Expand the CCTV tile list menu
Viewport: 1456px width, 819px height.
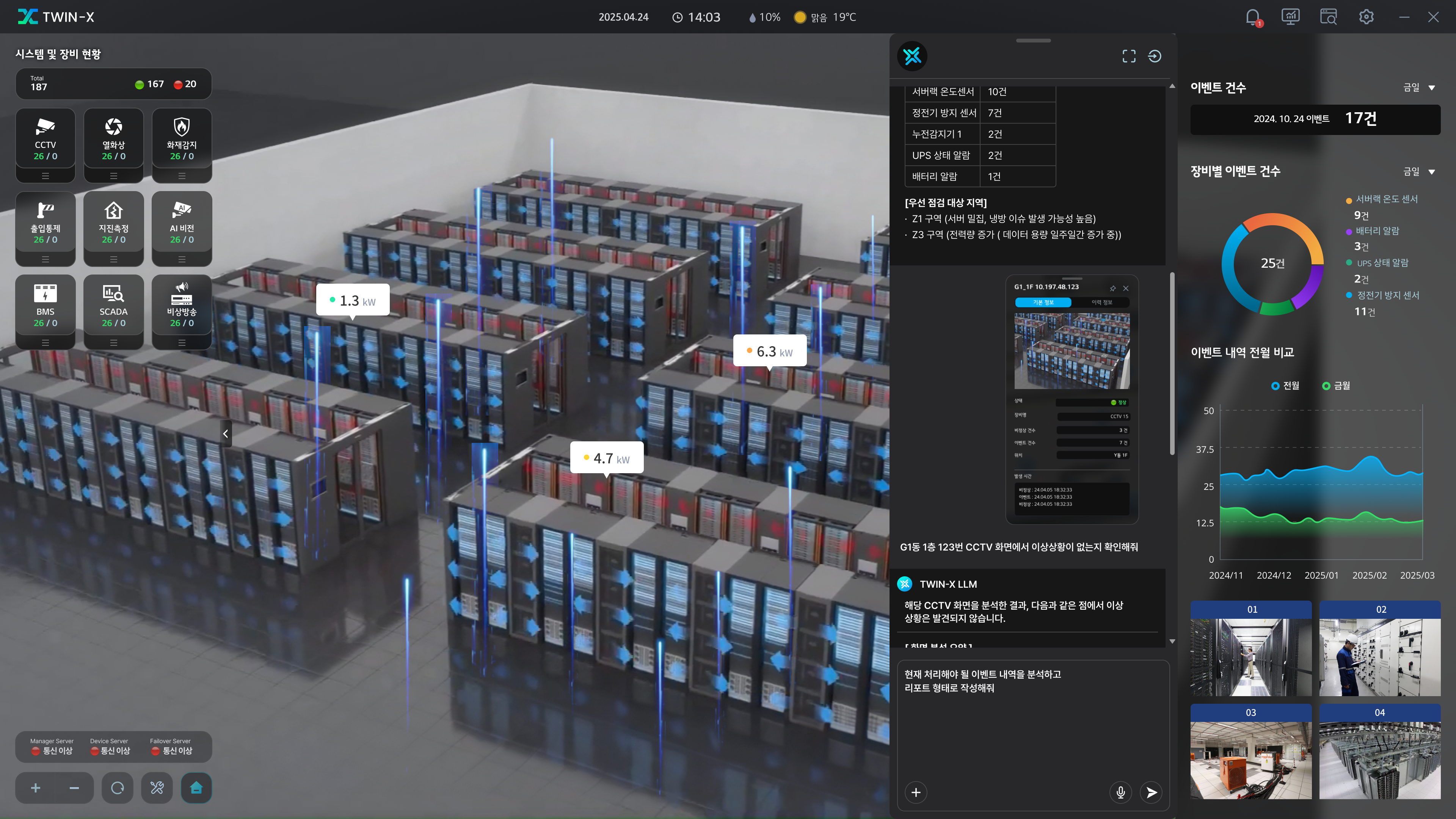45,176
